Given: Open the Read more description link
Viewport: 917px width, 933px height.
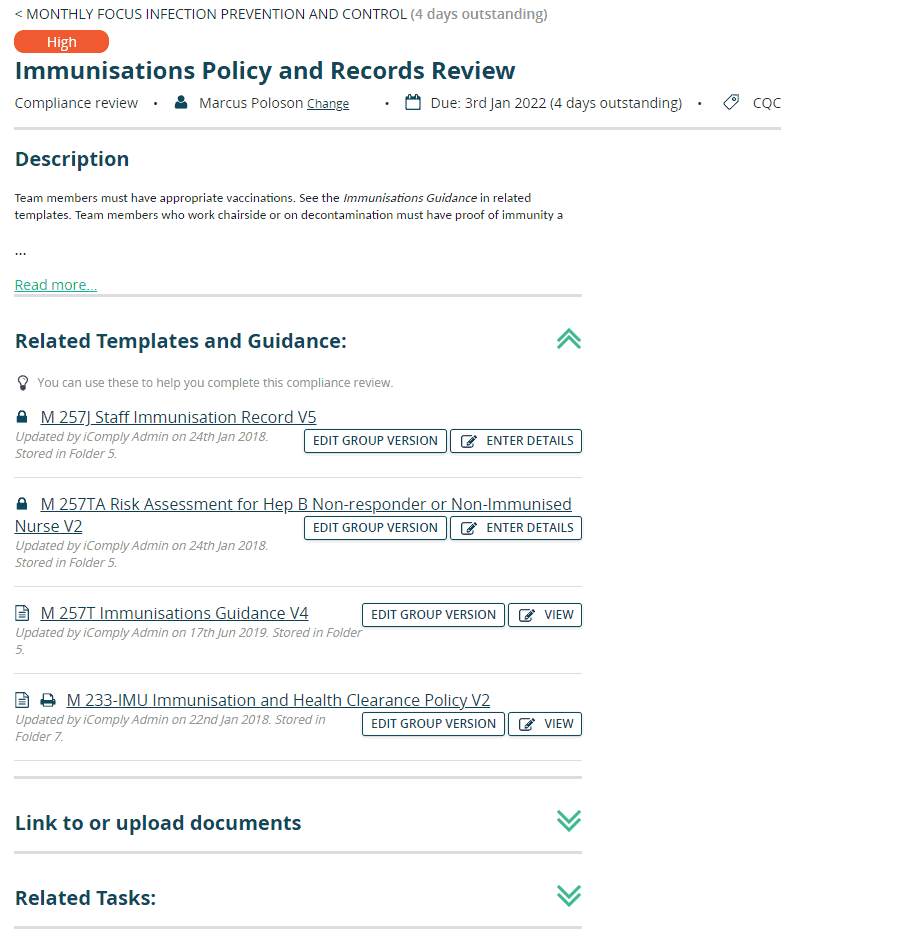Looking at the screenshot, I should point(56,285).
